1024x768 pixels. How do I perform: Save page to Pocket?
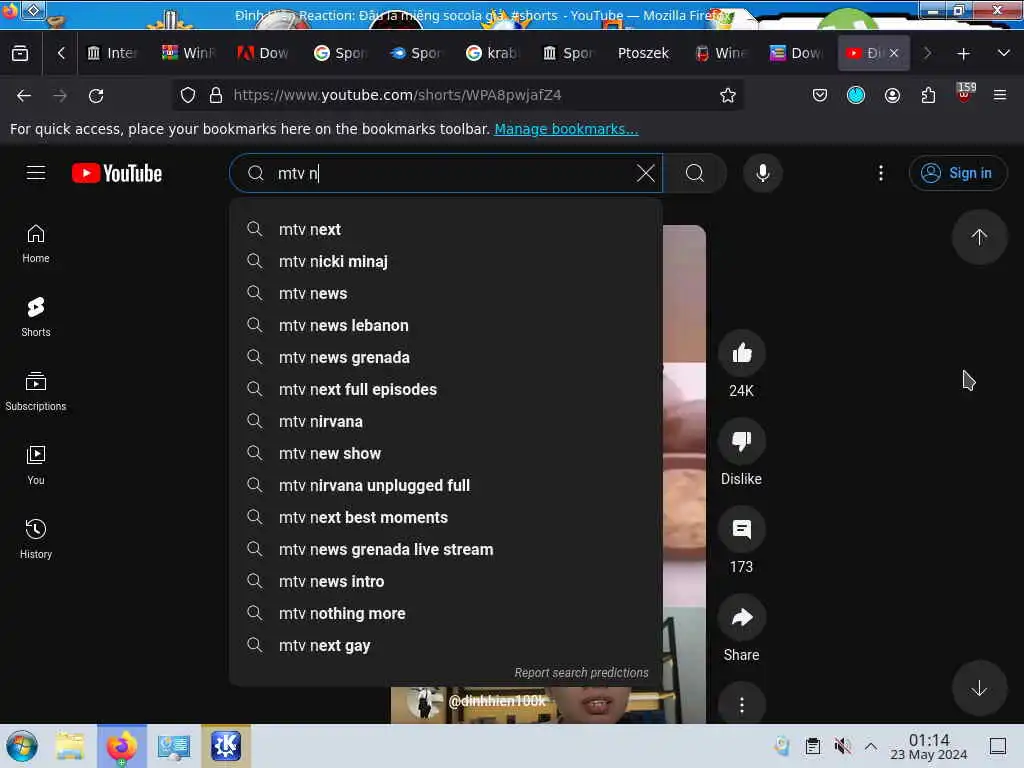pos(820,95)
